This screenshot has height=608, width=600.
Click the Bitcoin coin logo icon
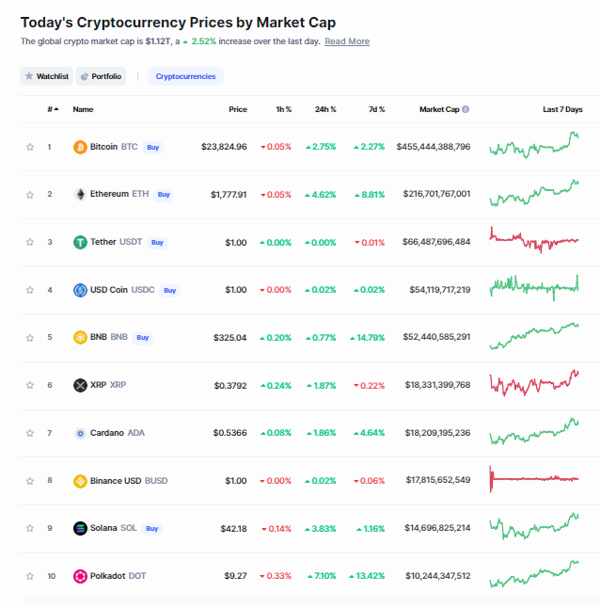click(x=80, y=147)
